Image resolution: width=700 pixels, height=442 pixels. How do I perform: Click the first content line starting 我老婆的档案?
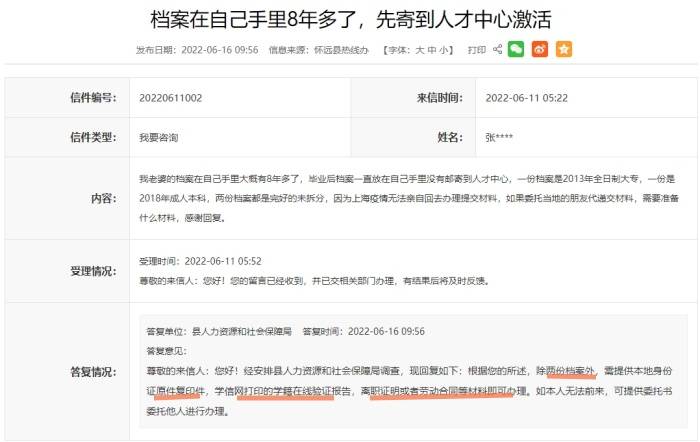coord(407,179)
